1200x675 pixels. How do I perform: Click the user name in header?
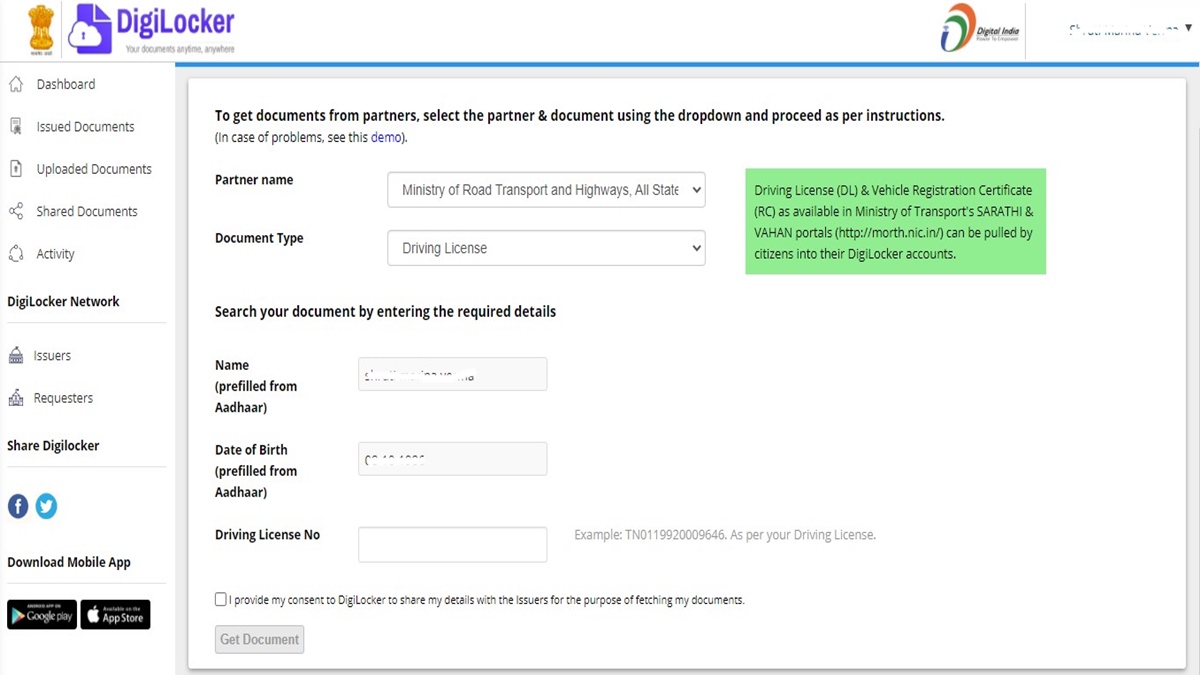tap(1125, 31)
